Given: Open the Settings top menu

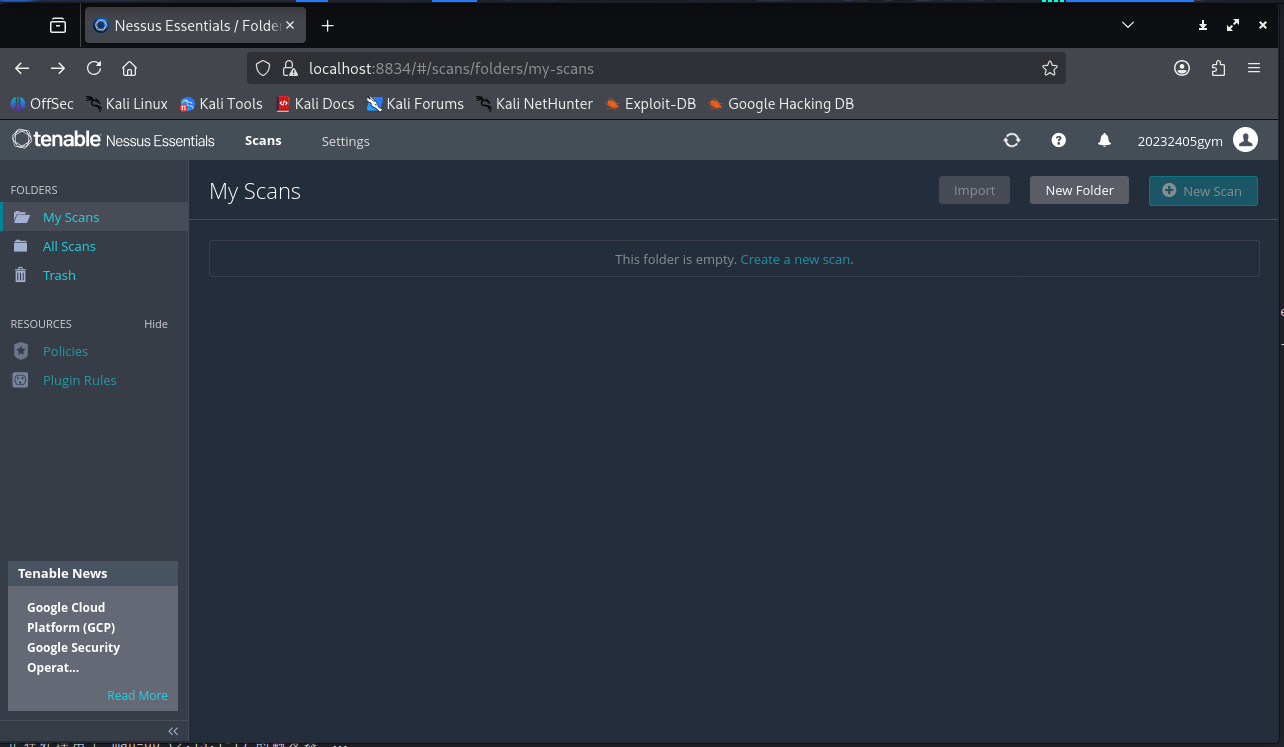Looking at the screenshot, I should coord(345,141).
